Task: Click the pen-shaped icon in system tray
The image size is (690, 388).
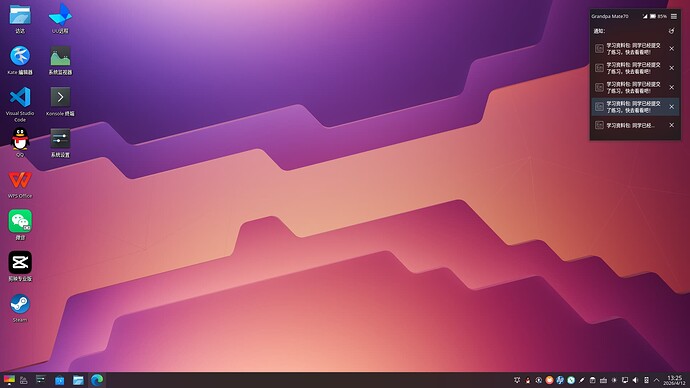Action: [582, 380]
